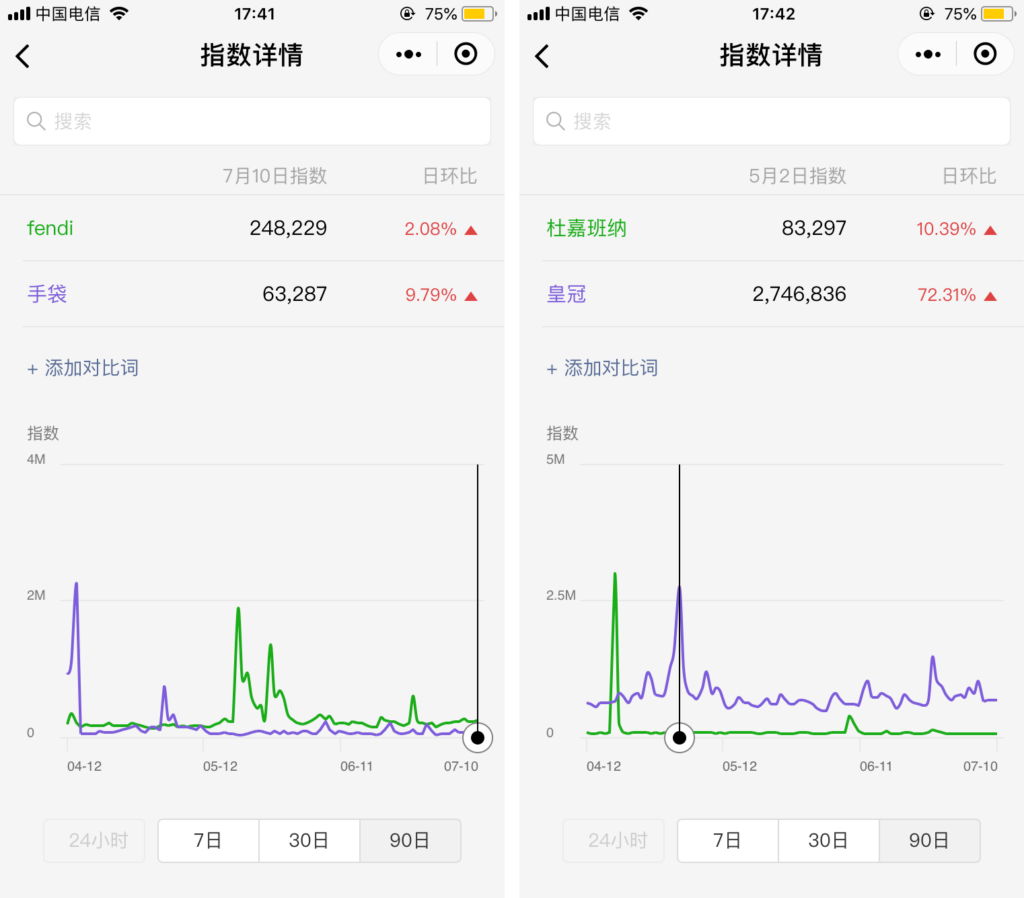
Task: Click 添加对比词 on the right screen
Action: tap(602, 368)
